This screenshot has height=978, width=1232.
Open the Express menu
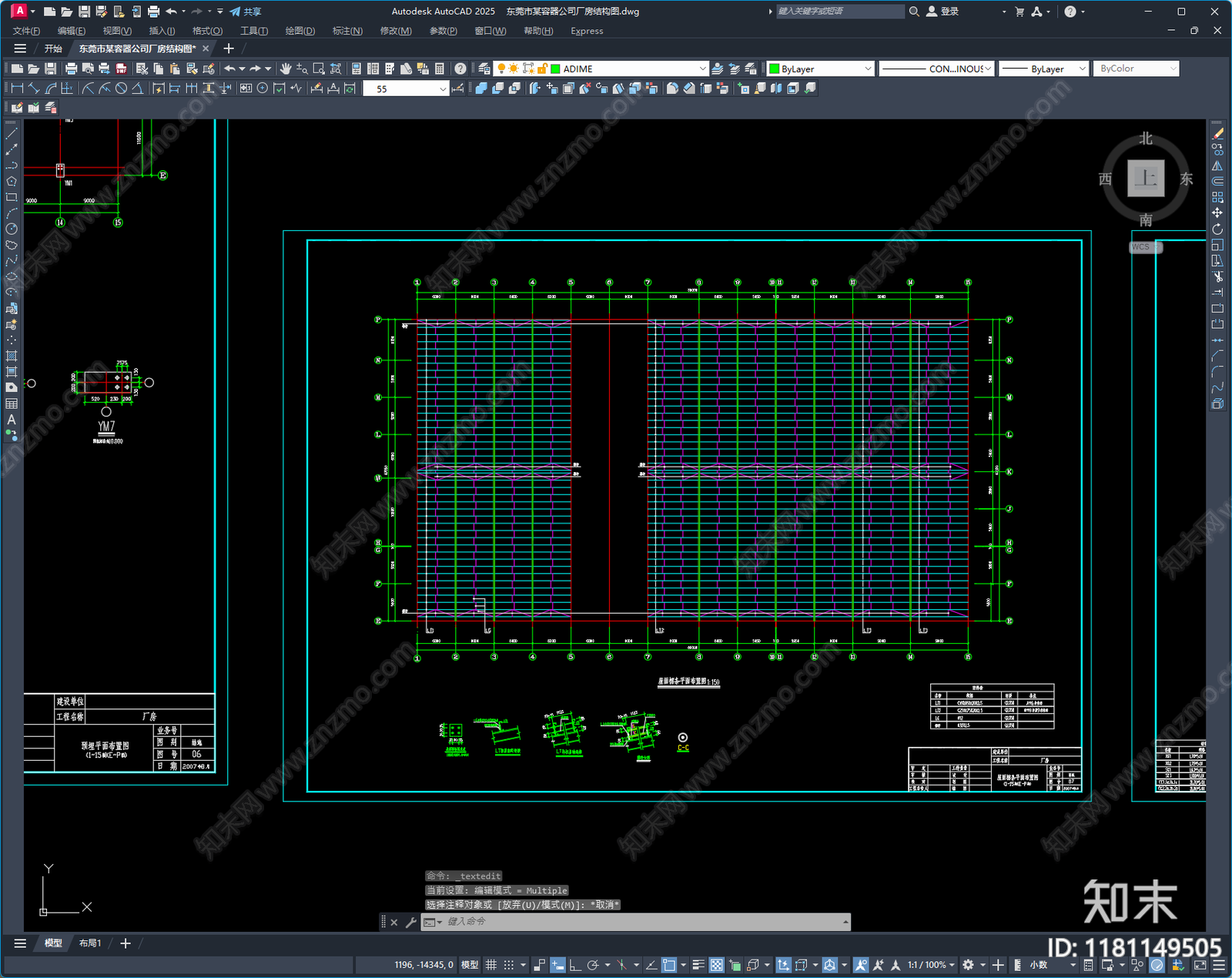(x=587, y=31)
